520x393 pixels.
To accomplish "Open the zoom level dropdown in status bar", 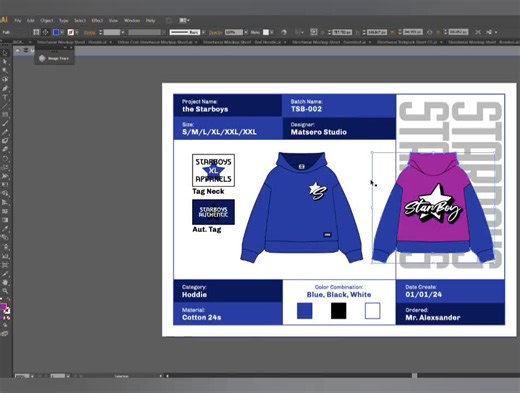I will click(x=32, y=377).
